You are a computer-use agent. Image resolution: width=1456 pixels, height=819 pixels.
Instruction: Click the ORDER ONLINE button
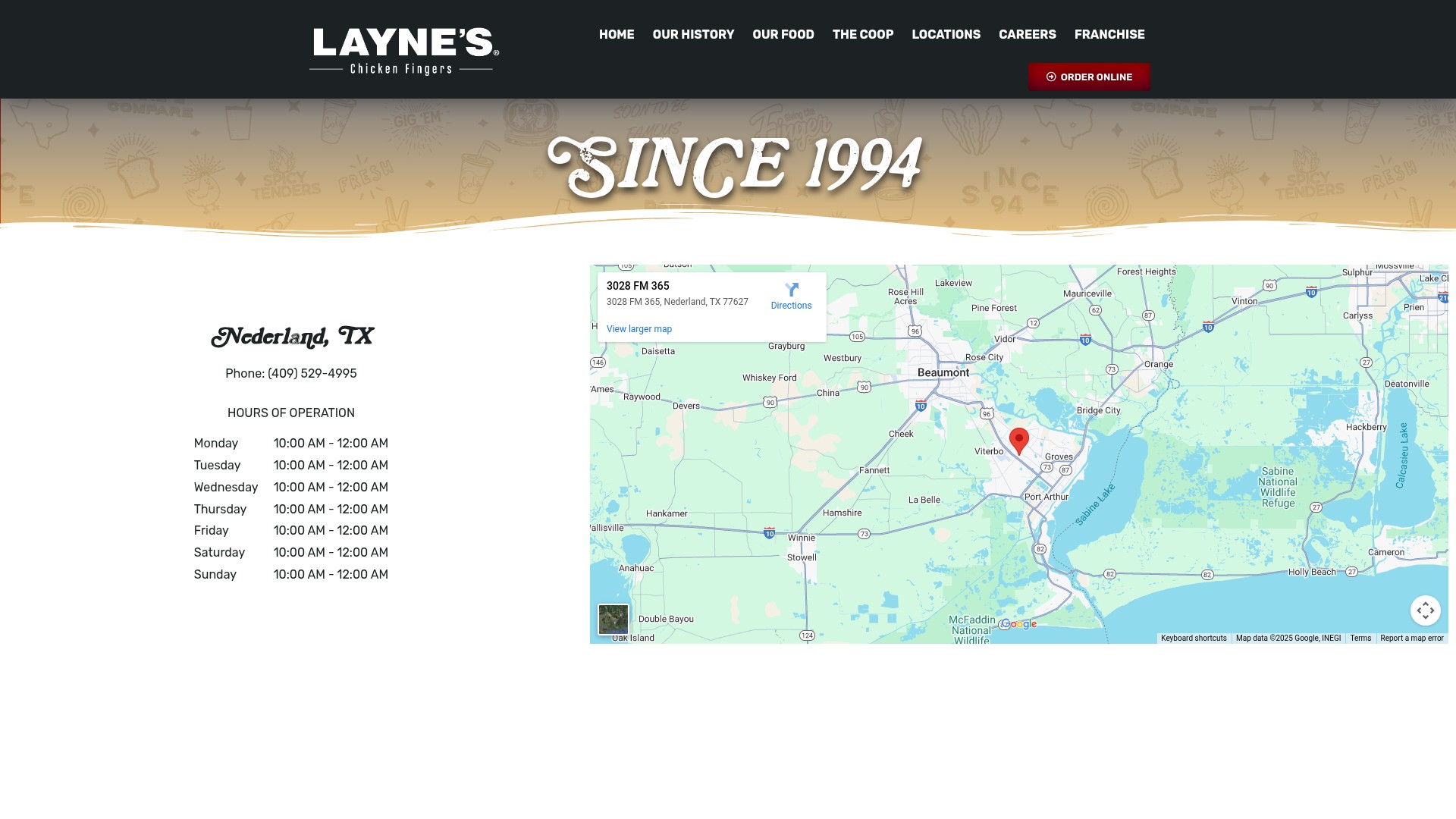coord(1089,77)
